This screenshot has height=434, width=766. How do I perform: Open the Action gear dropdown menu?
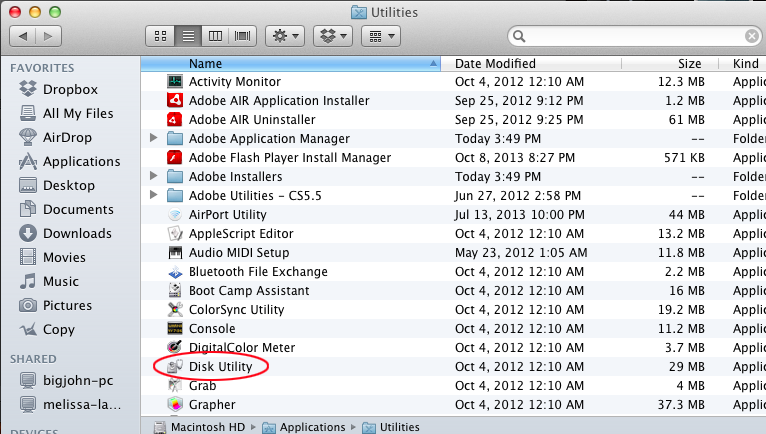286,36
